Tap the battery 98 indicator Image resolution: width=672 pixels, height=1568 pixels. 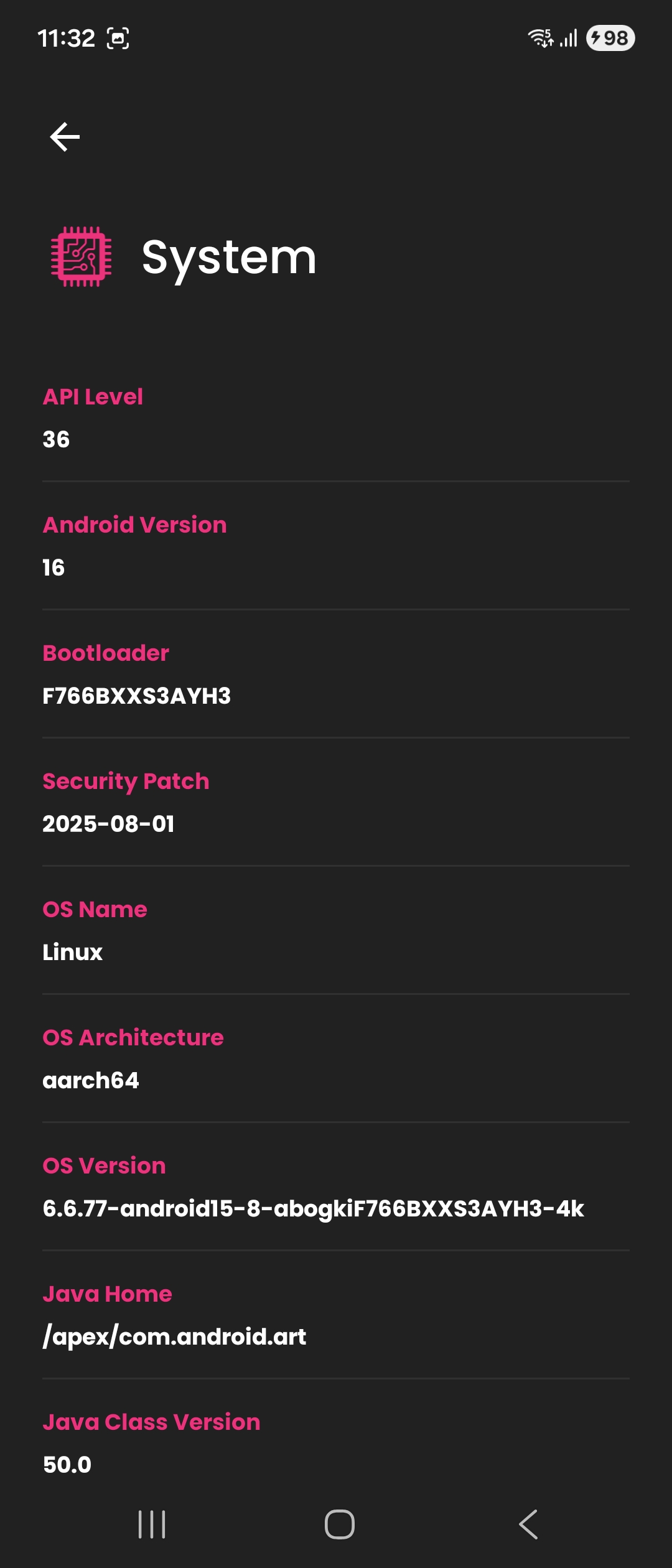(x=610, y=39)
